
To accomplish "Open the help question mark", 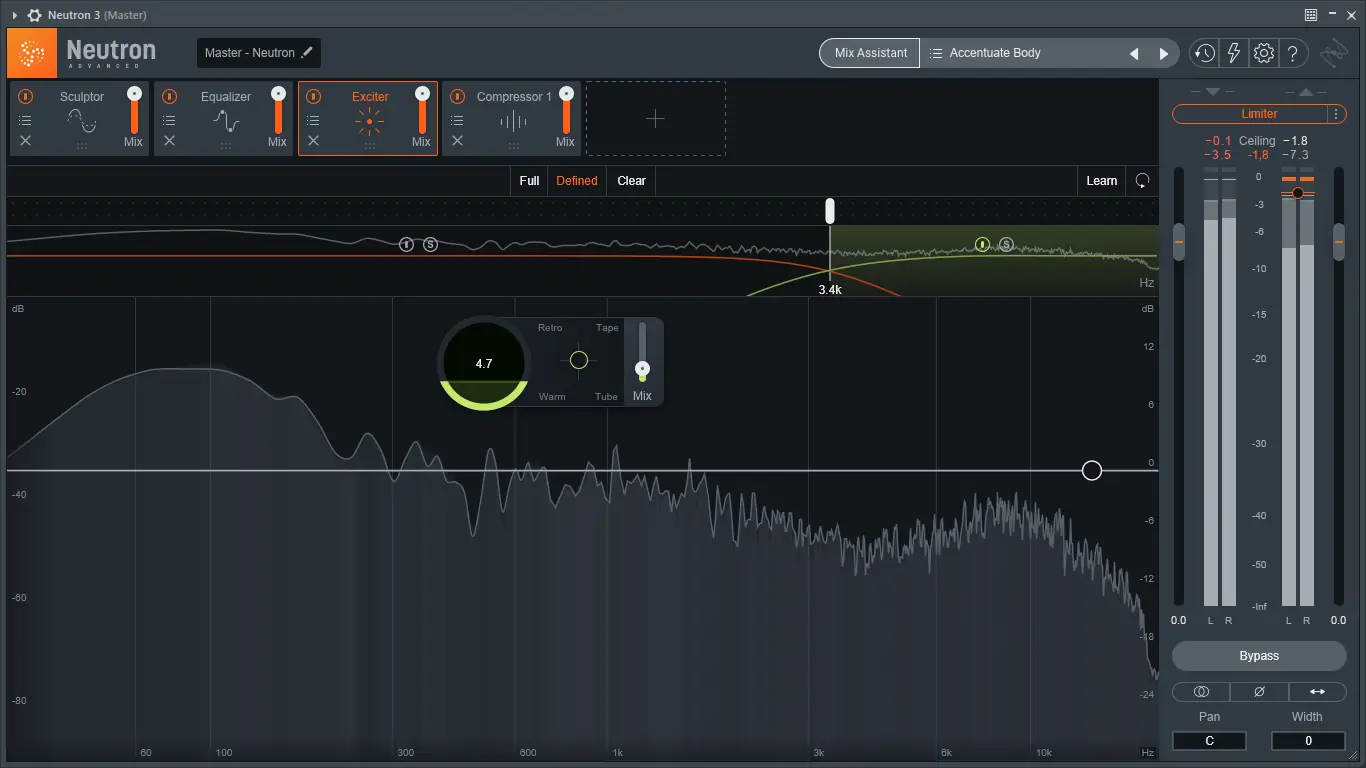I will pyautogui.click(x=1293, y=53).
